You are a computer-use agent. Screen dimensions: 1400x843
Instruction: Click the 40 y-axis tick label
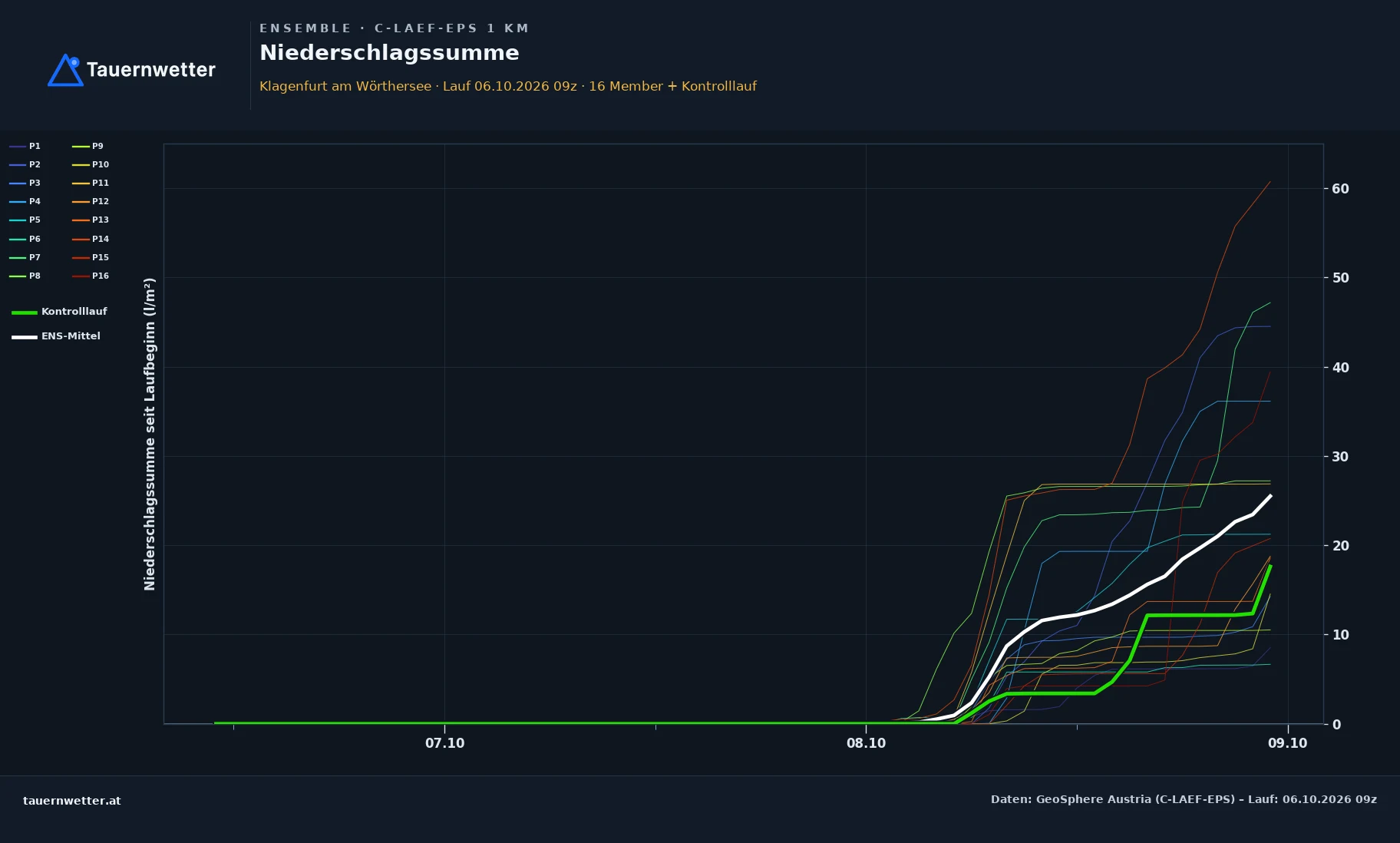[1340, 368]
